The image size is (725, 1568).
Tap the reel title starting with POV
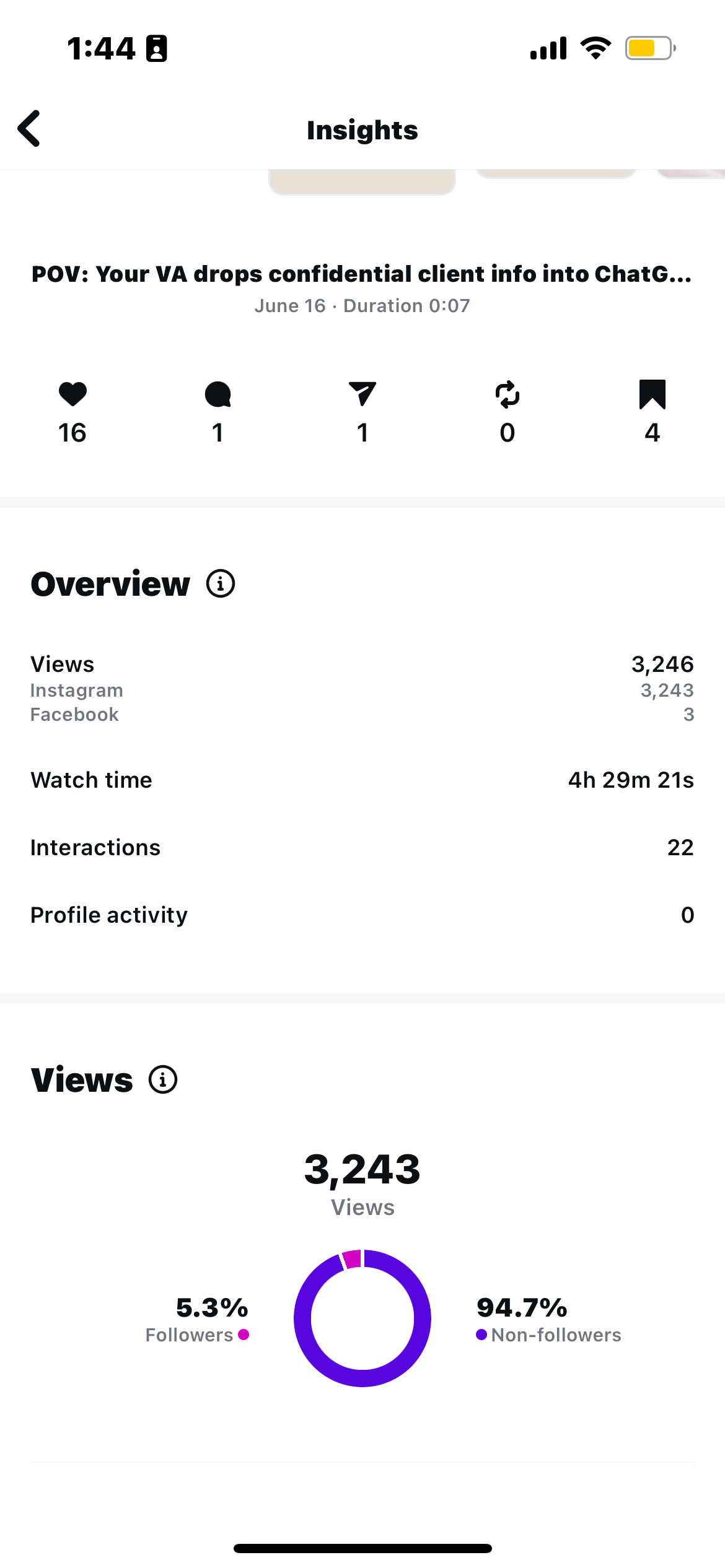362,274
